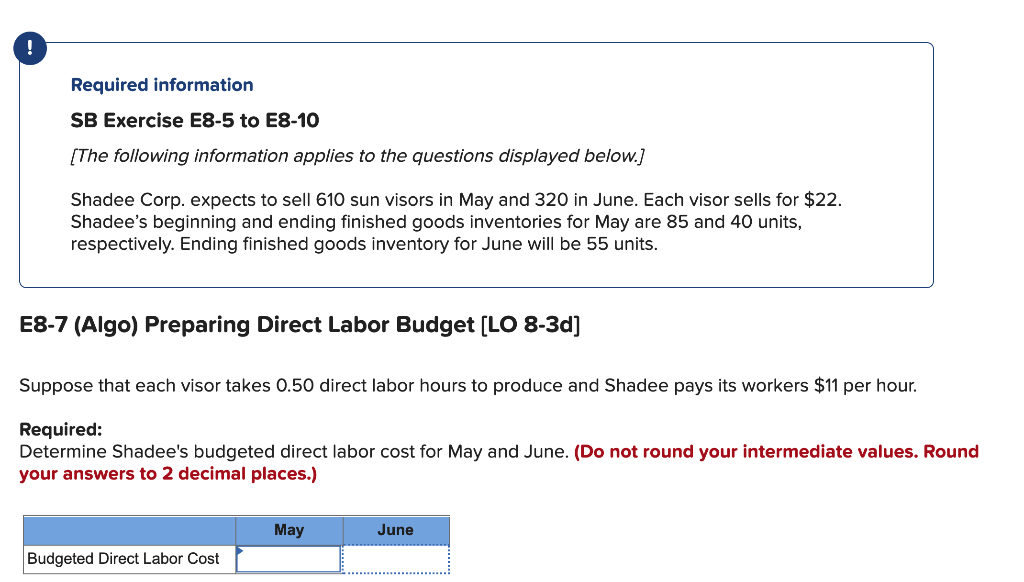
Task: Select the 'June' column header
Action: pos(395,530)
